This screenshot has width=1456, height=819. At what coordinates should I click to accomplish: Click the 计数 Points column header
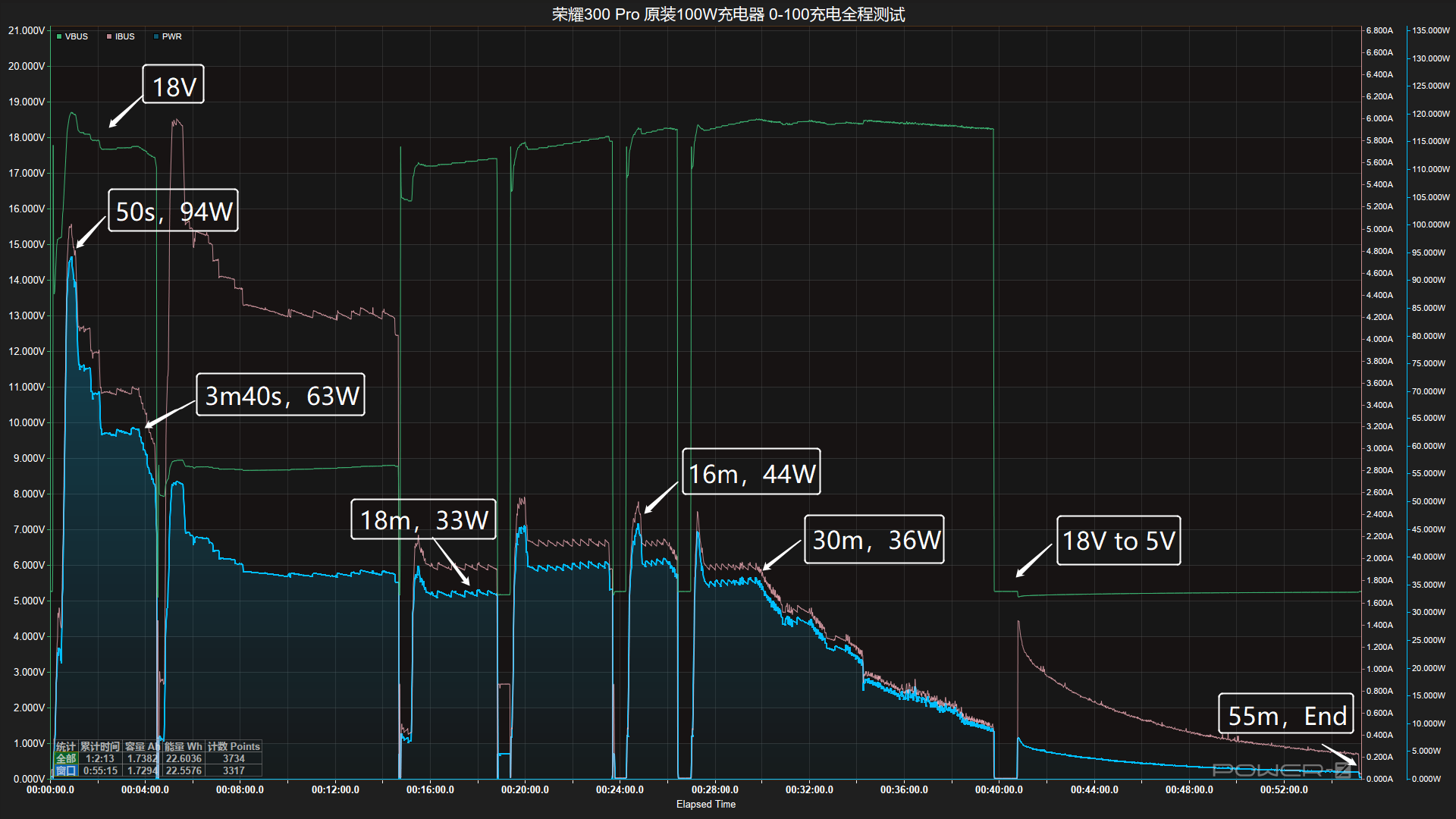click(234, 747)
